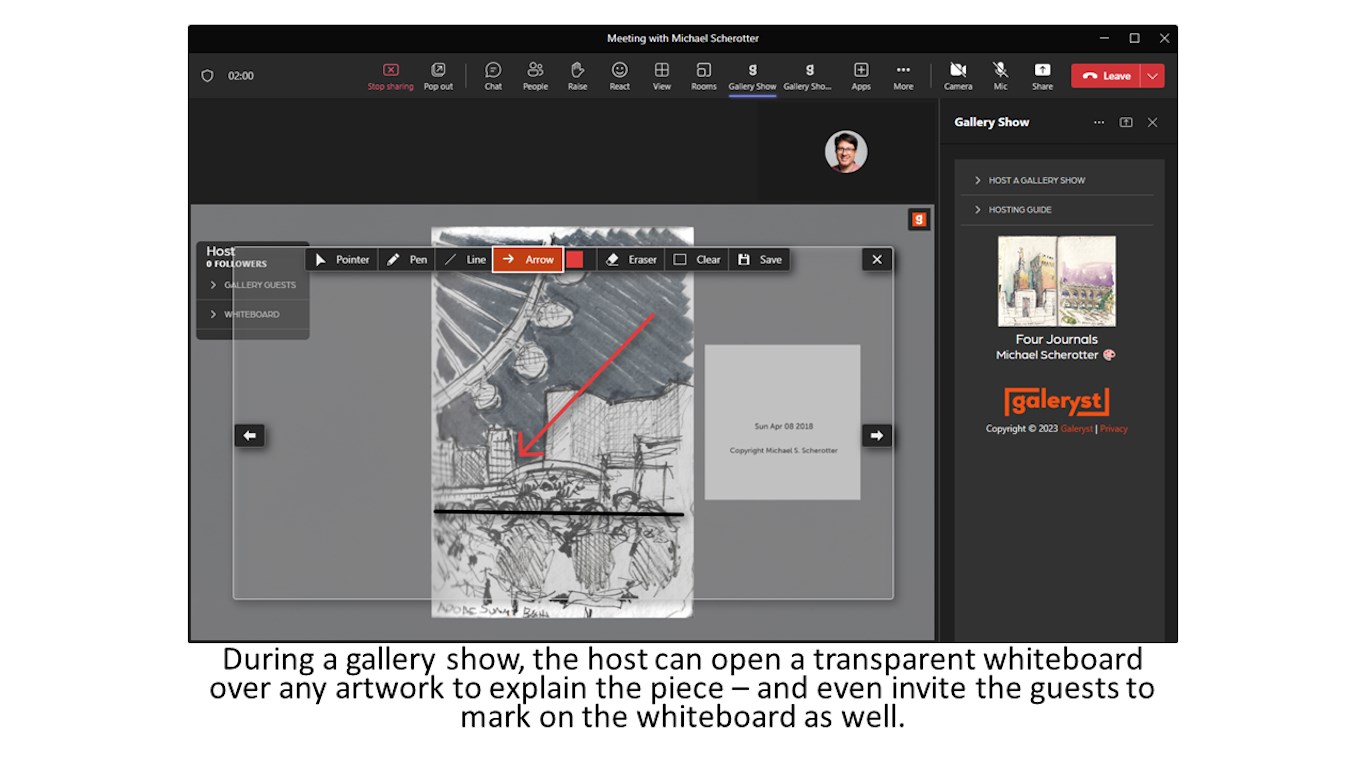Click the orange Galeryst g badge
1366x768 pixels.
point(919,219)
